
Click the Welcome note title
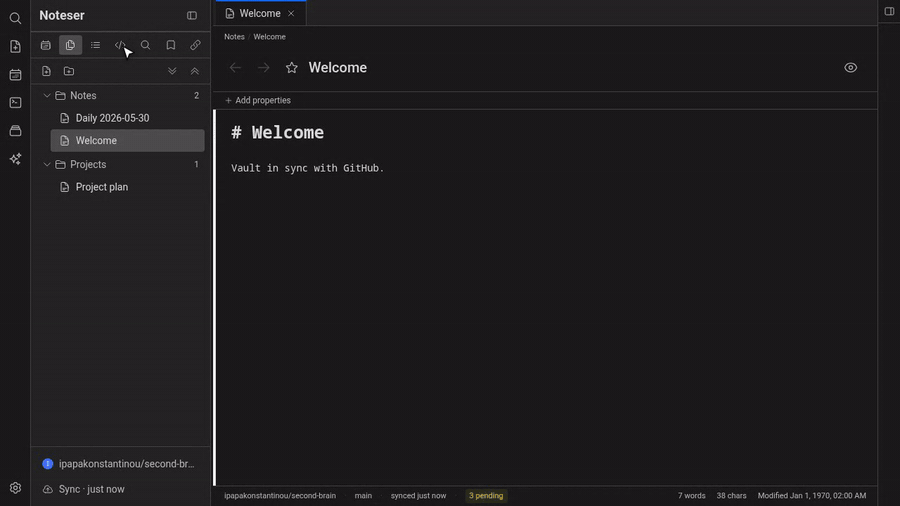tap(338, 68)
